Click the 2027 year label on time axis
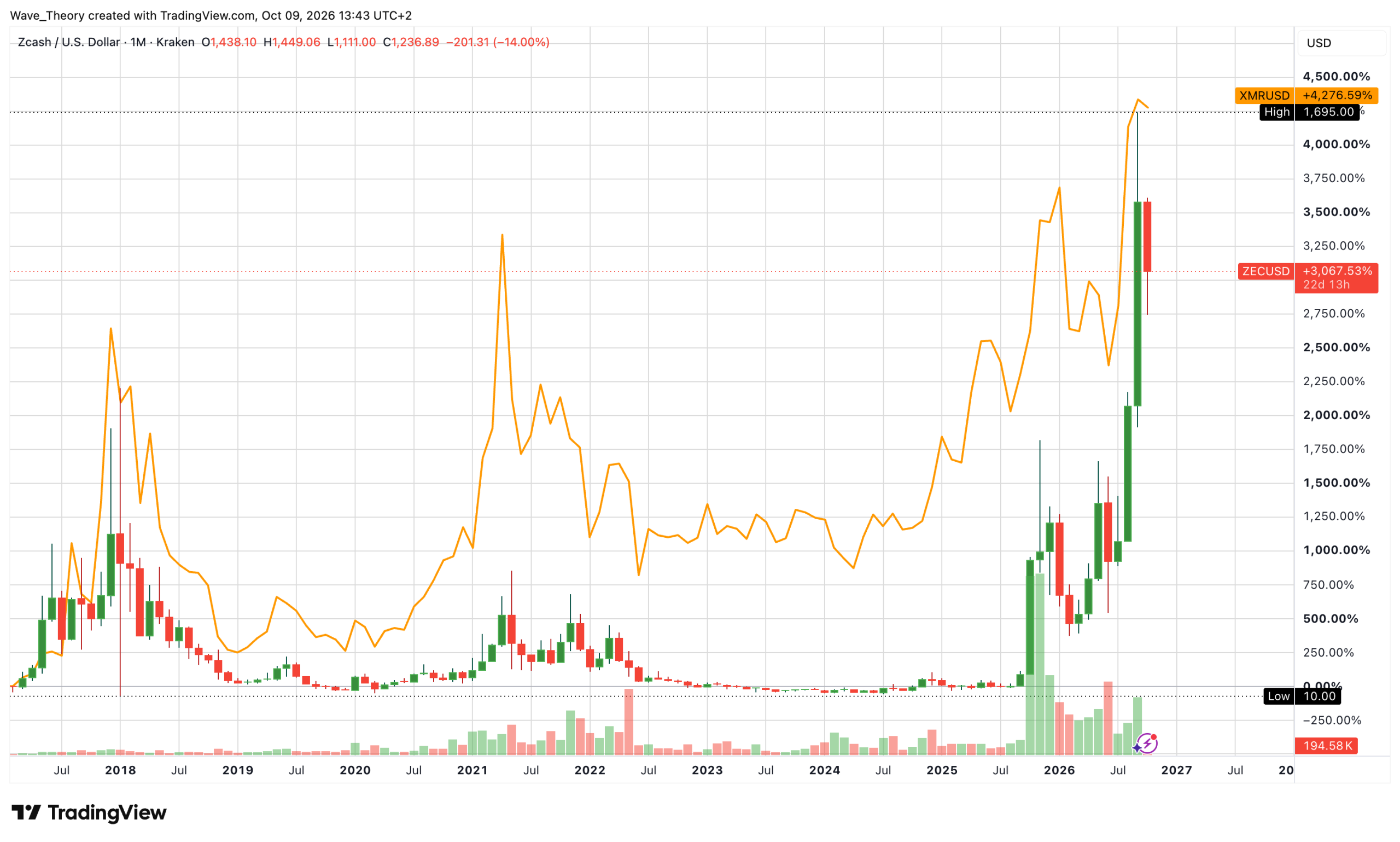Screen dimensions: 1400x842 point(1176,770)
